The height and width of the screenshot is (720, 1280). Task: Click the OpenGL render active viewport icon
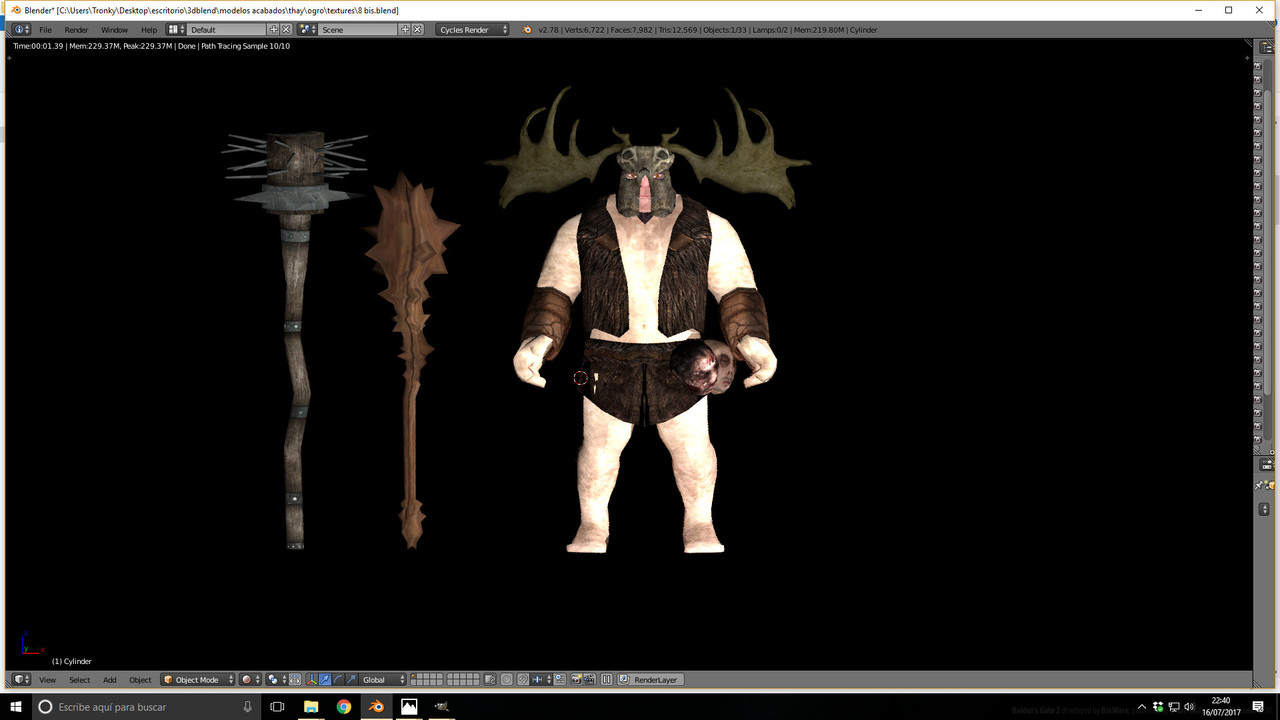[x=576, y=680]
